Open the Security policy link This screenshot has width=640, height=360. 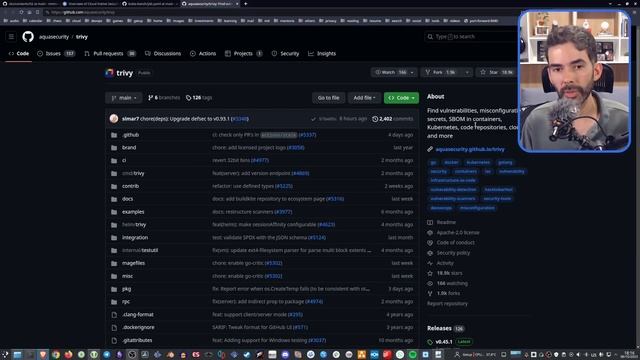click(x=453, y=253)
